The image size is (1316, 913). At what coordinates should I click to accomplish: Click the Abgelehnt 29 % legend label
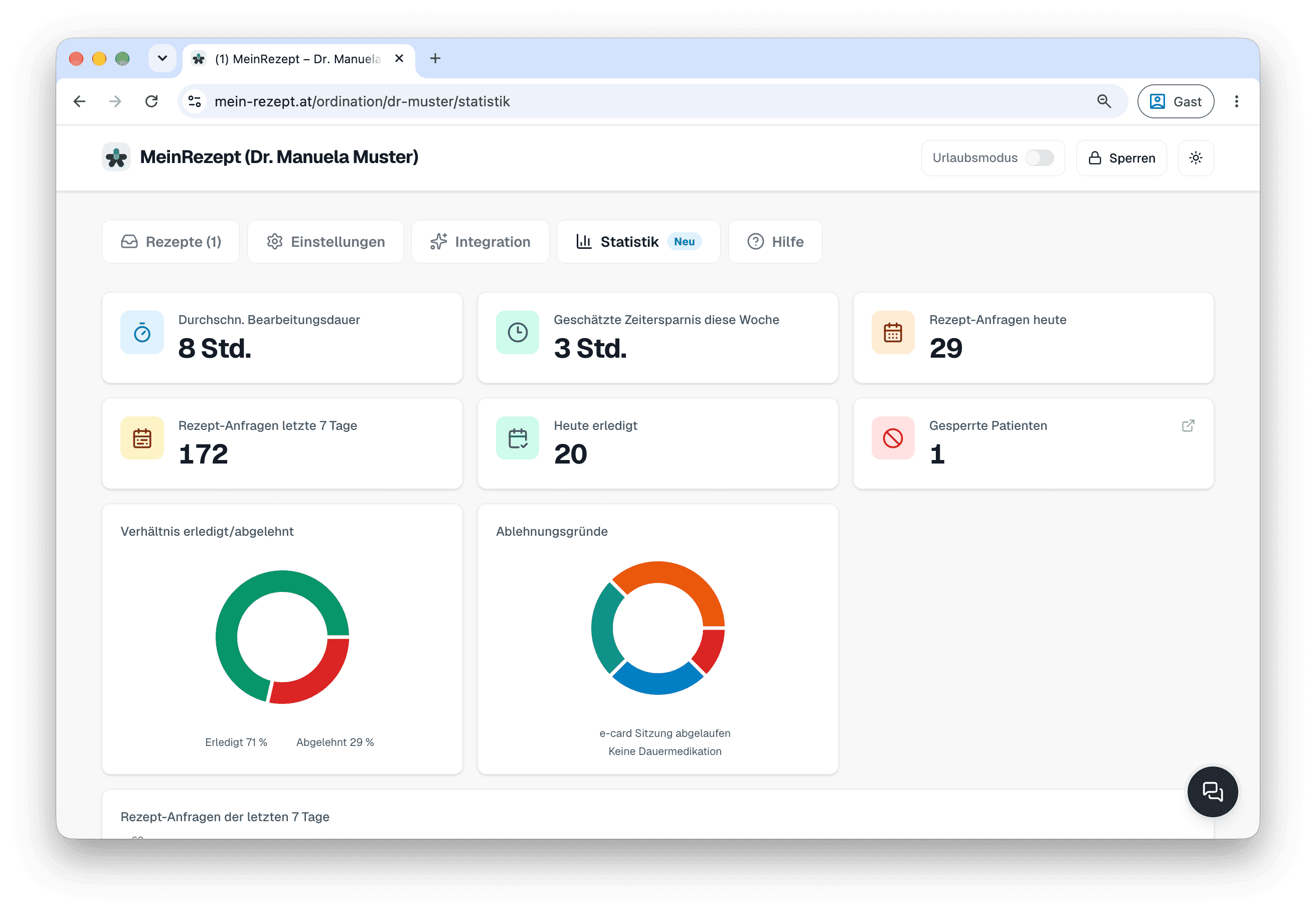[x=335, y=742]
